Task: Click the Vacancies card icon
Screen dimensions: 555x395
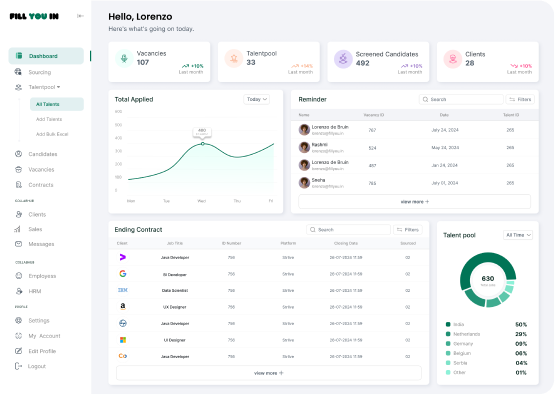Action: [x=124, y=58]
